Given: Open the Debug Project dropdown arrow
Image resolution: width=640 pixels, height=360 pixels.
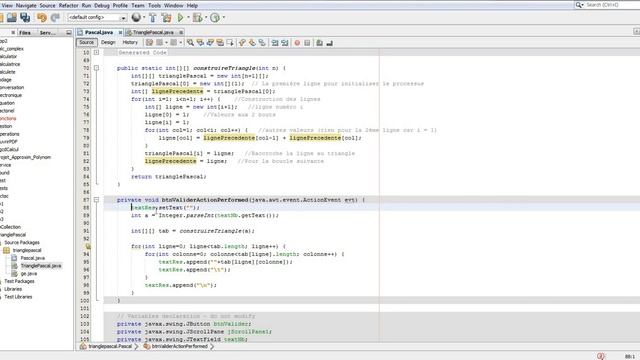Looking at the screenshot, I should (x=206, y=18).
